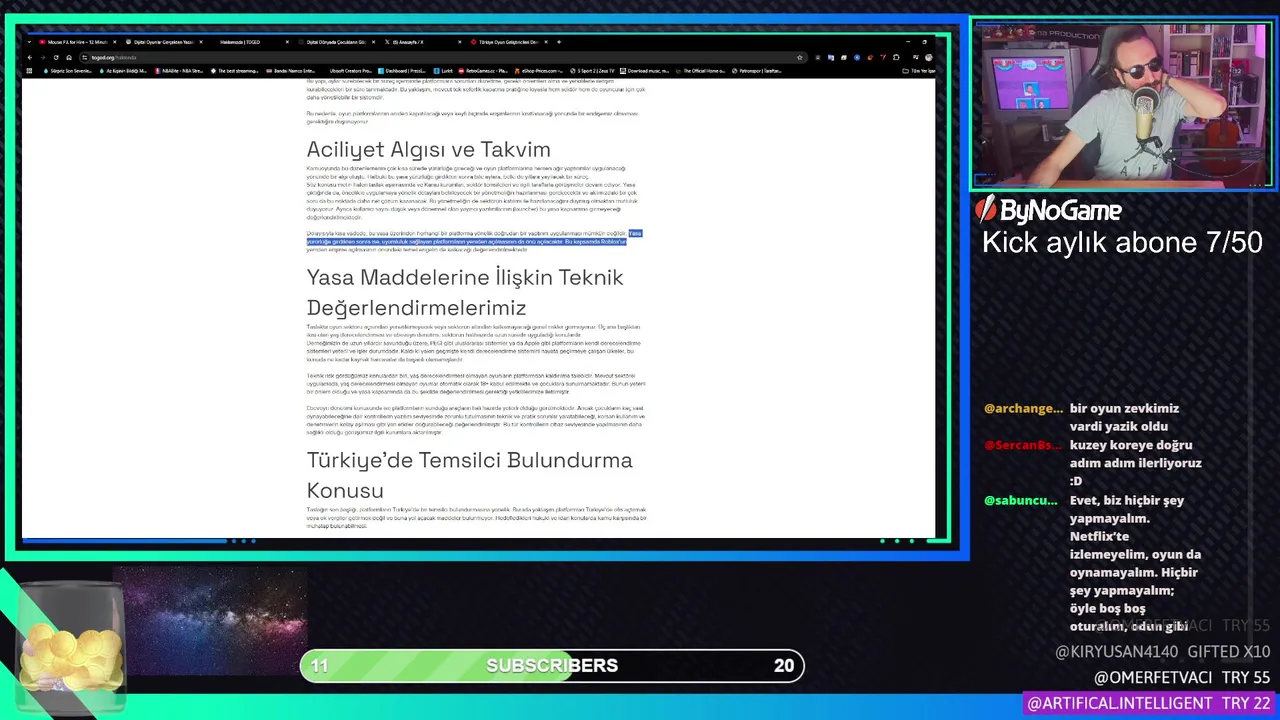Click the @KIRYUSAN4140 GIFTED X10 alert
The image size is (1280, 720).
coord(1162,652)
